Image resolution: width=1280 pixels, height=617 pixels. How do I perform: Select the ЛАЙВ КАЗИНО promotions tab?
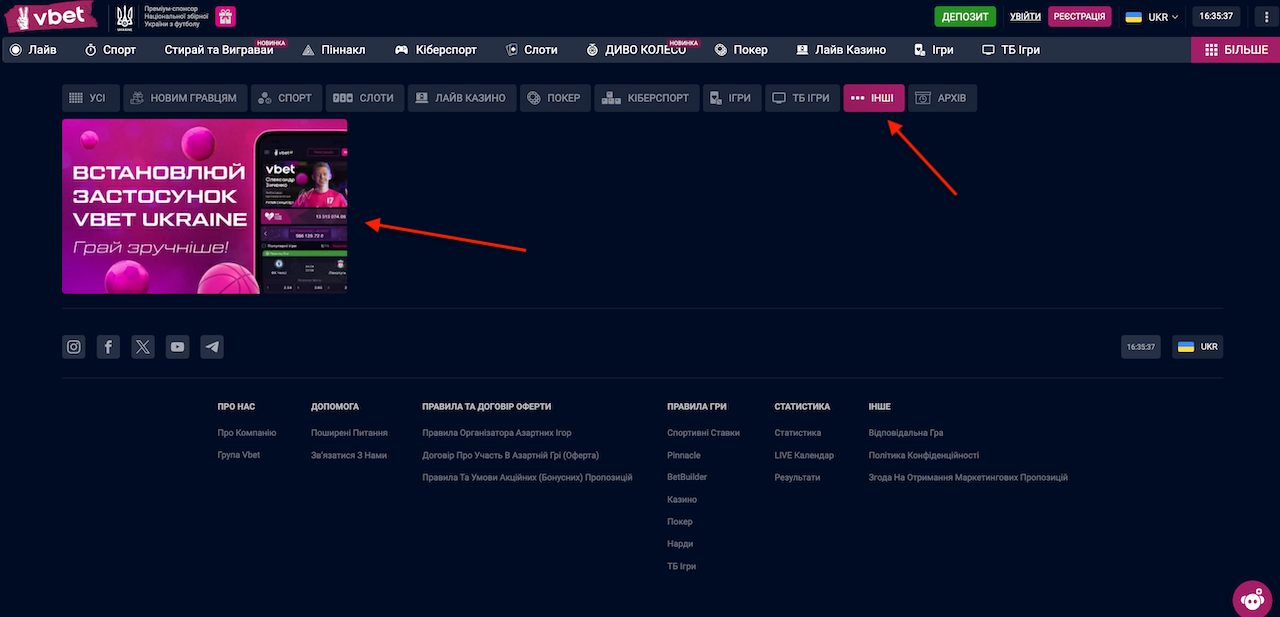pos(461,98)
